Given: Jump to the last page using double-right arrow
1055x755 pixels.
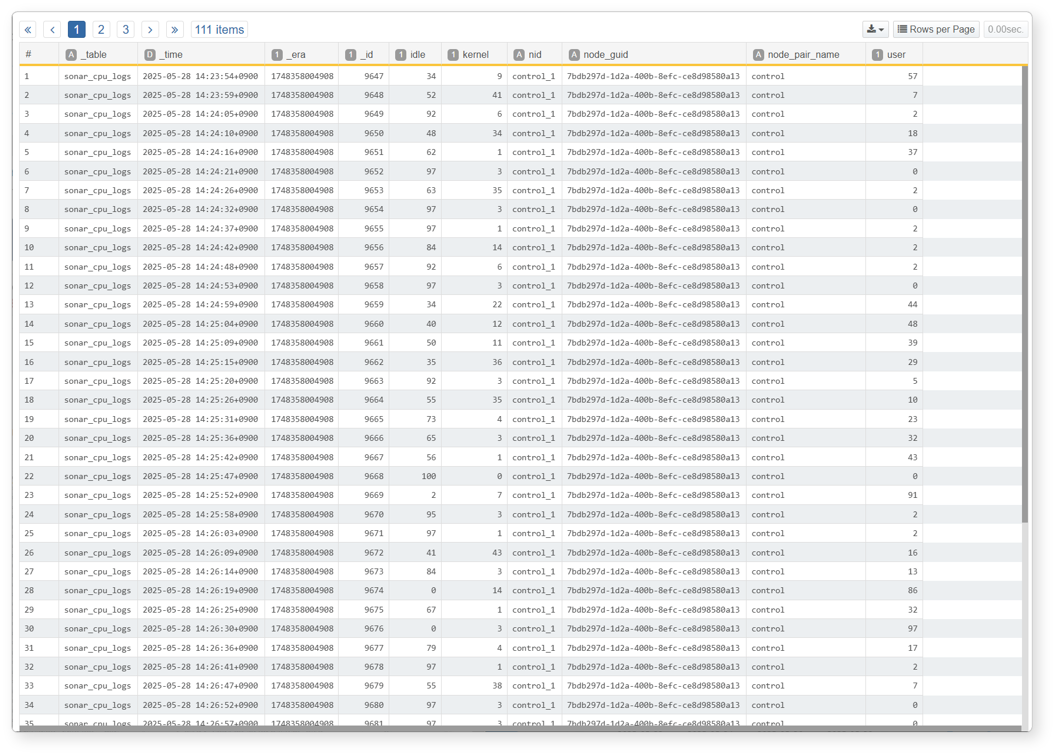Looking at the screenshot, I should (174, 30).
